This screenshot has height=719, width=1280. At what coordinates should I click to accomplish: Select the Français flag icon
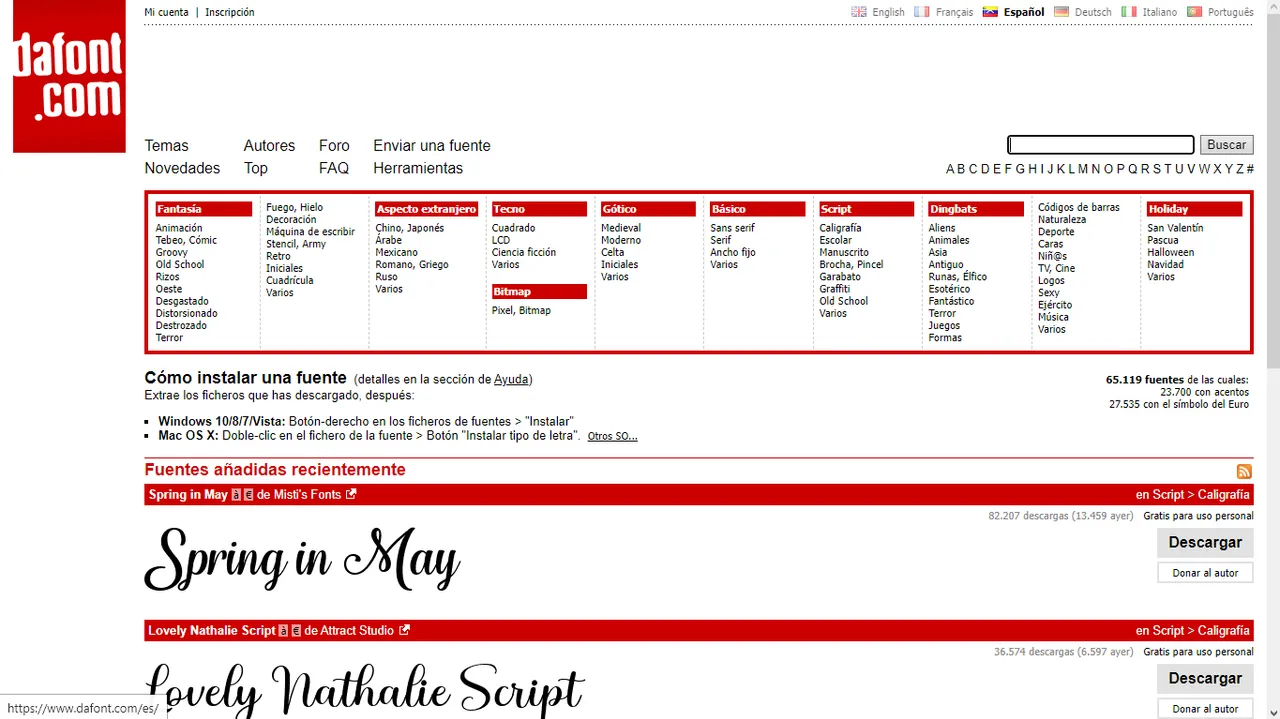coord(923,12)
